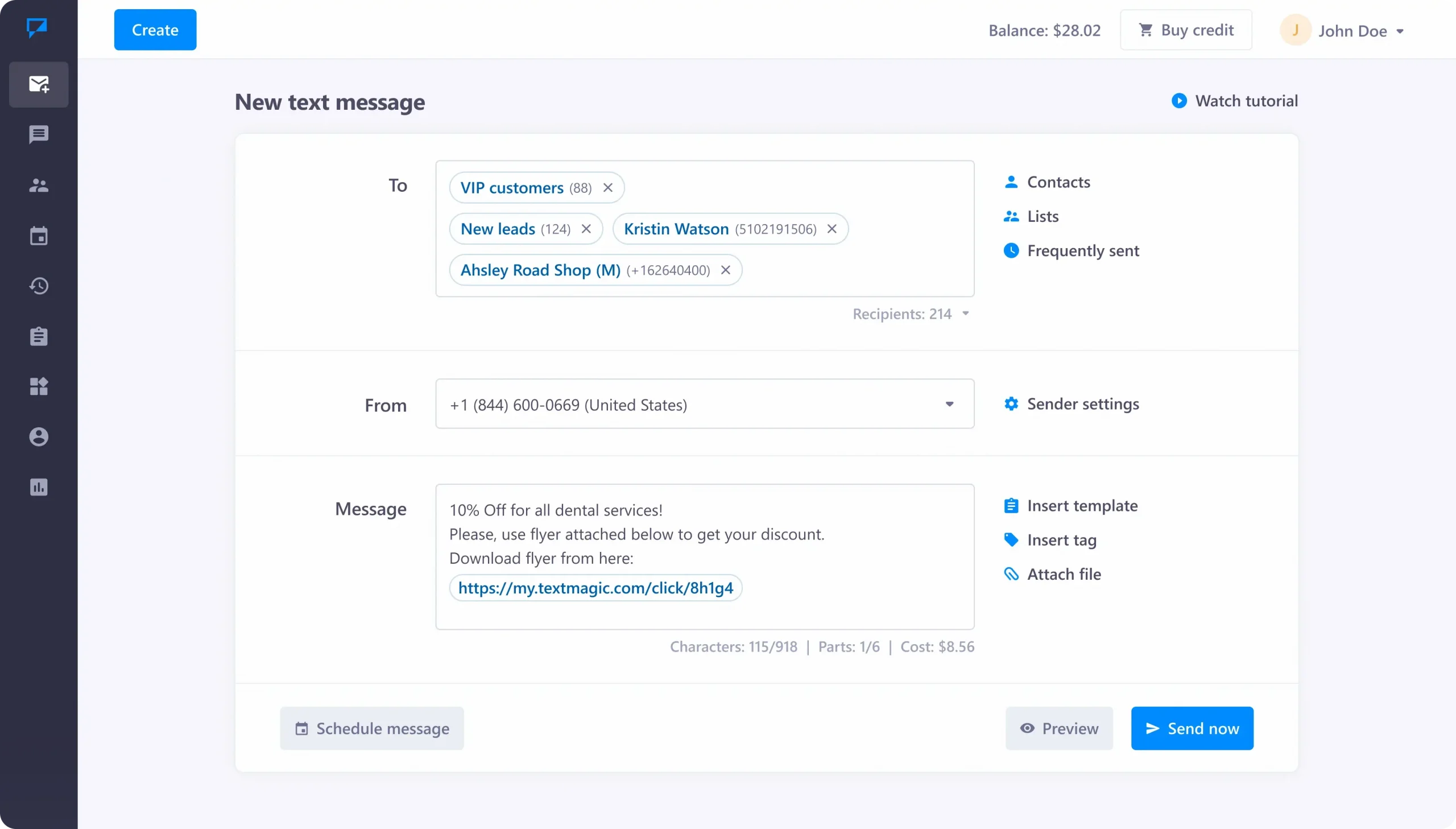
Task: Open the history clock sidebar icon
Action: coord(39,286)
